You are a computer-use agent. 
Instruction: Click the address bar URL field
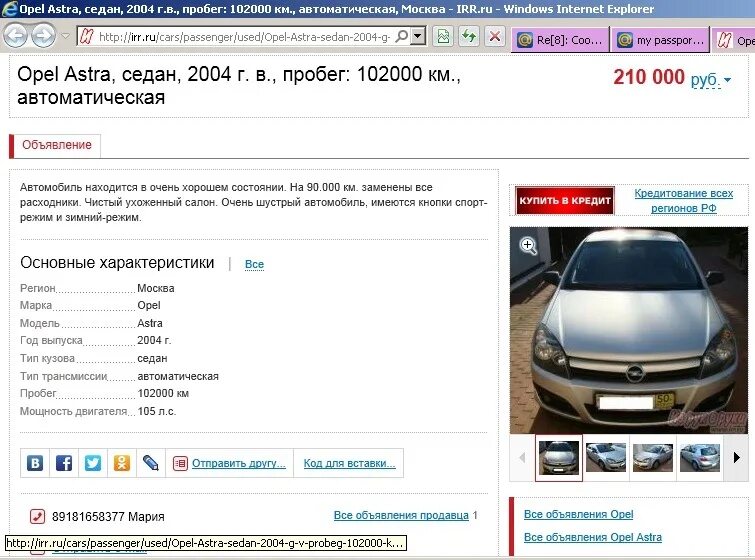[244, 37]
